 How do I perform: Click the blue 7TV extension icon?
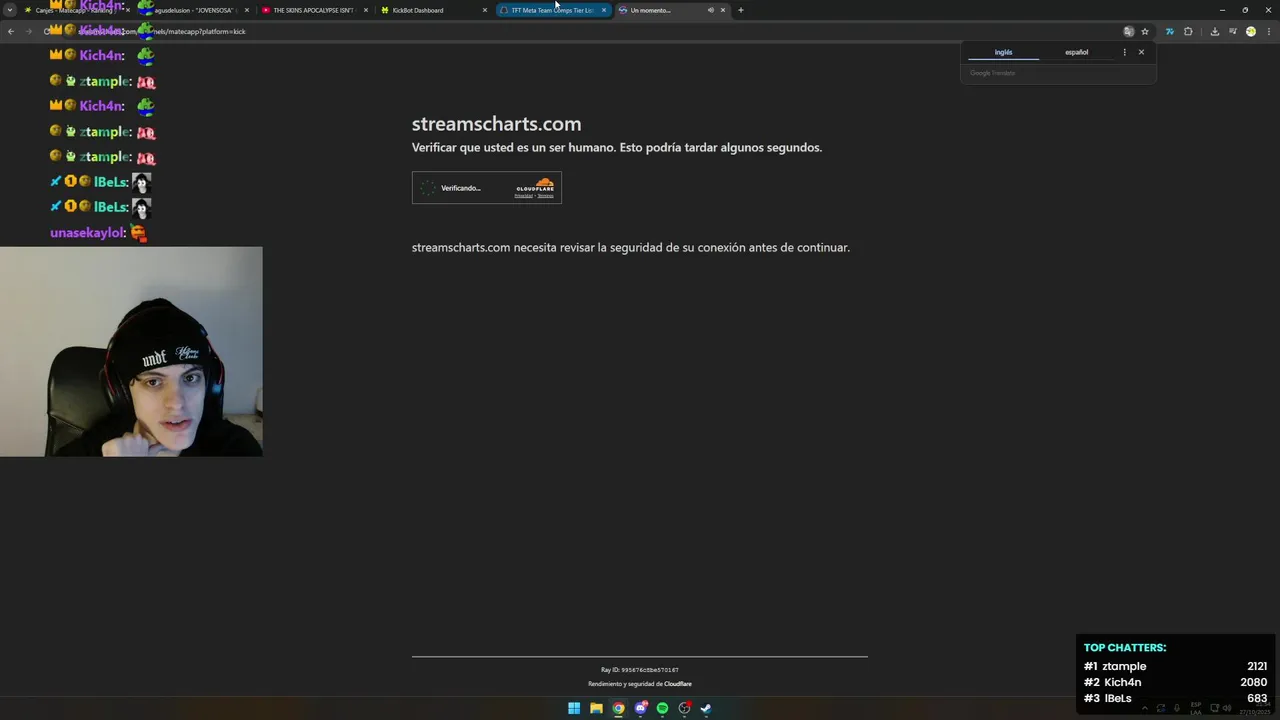tap(1169, 31)
